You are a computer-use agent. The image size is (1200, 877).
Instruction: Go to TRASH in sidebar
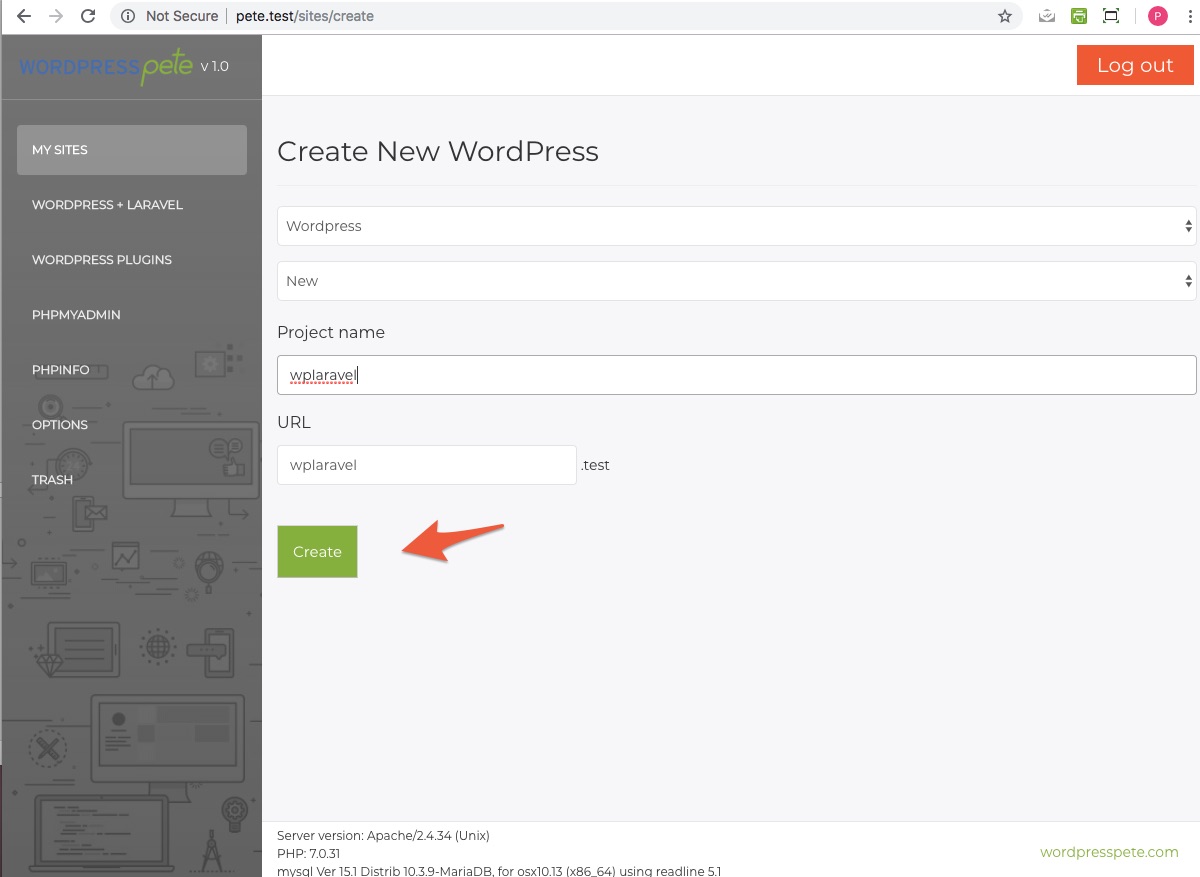52,480
